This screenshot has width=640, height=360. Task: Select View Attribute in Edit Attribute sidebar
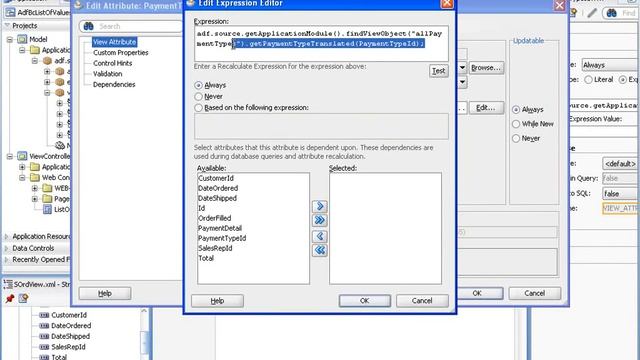point(114,42)
